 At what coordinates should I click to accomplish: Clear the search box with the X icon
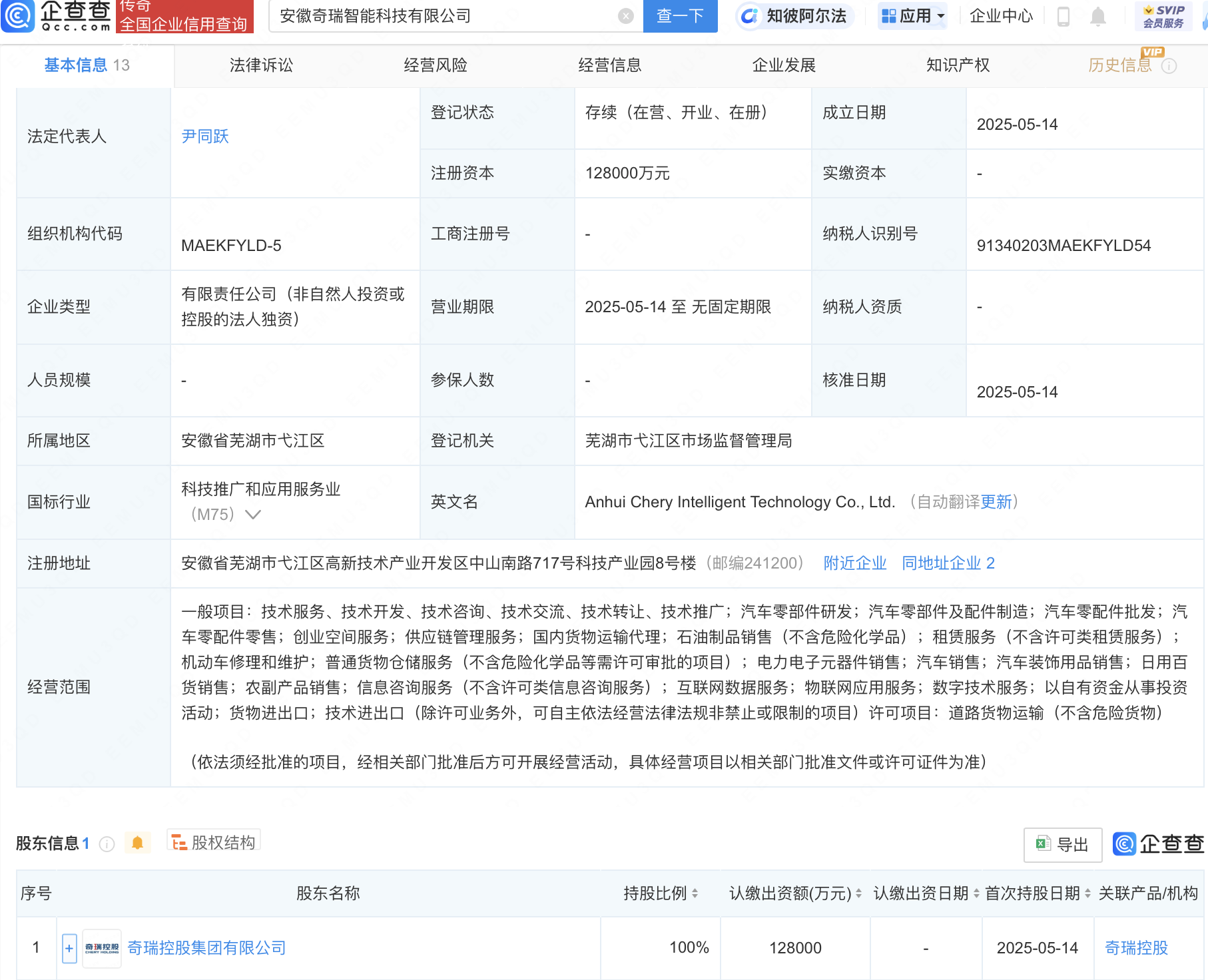point(626,16)
